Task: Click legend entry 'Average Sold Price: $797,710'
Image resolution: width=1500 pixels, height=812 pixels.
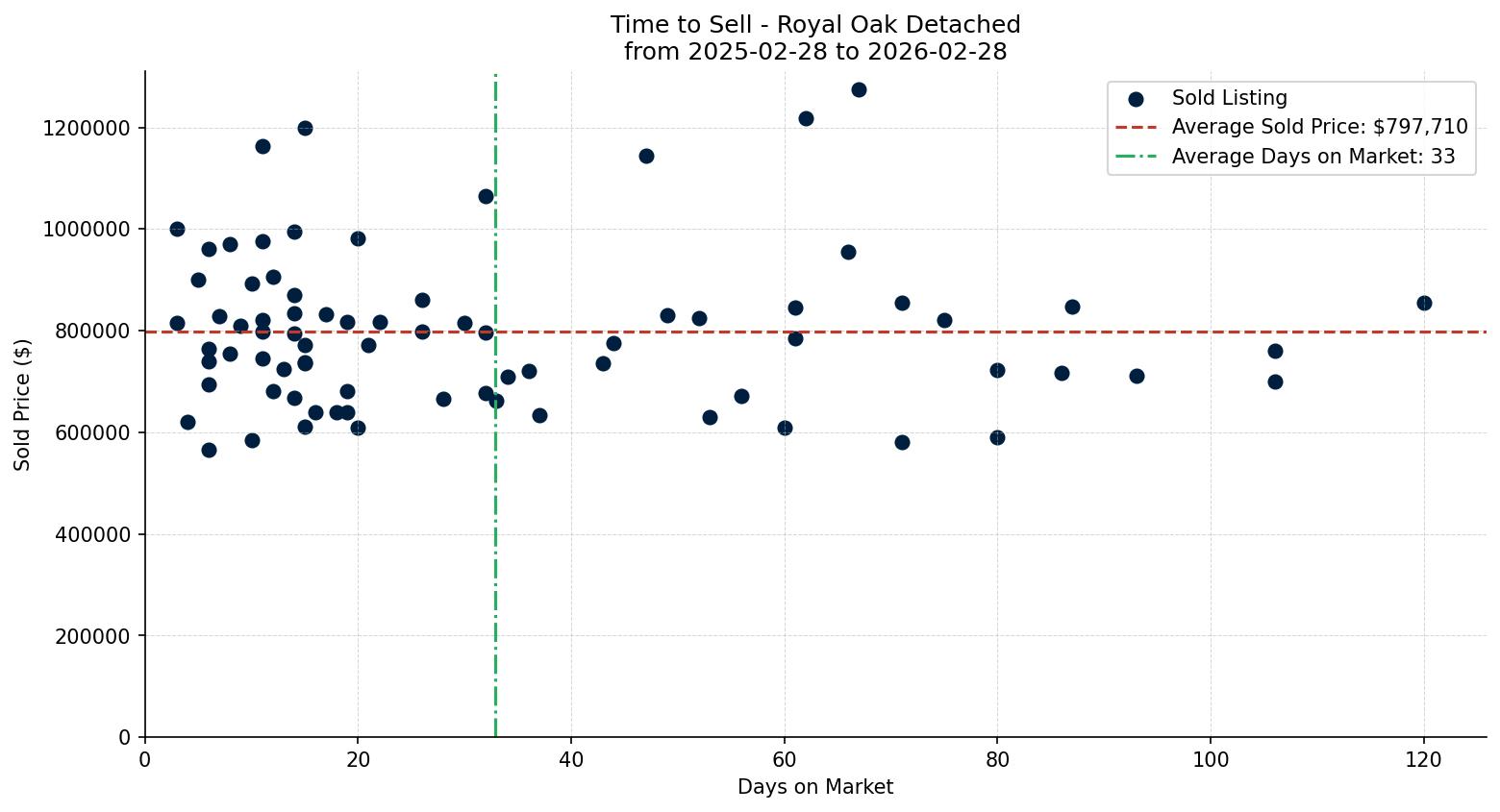Action: click(x=1318, y=125)
